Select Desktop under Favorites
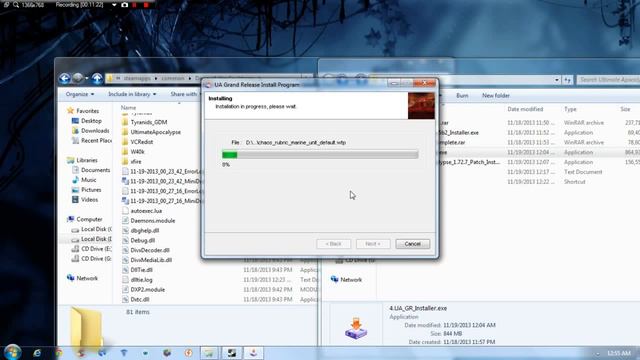Viewport: 640px width, 360px height. pyautogui.click(x=87, y=121)
